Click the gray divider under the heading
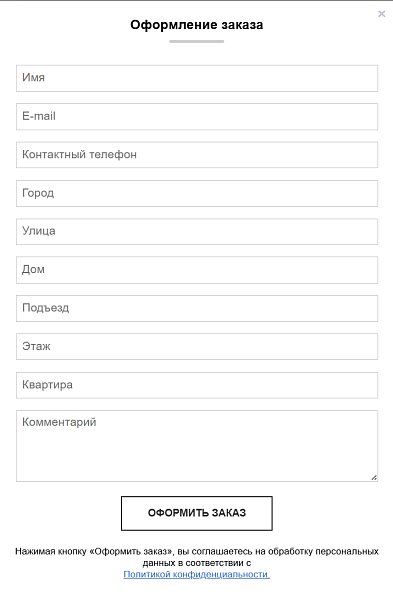This screenshot has width=393, height=600. coord(197,41)
